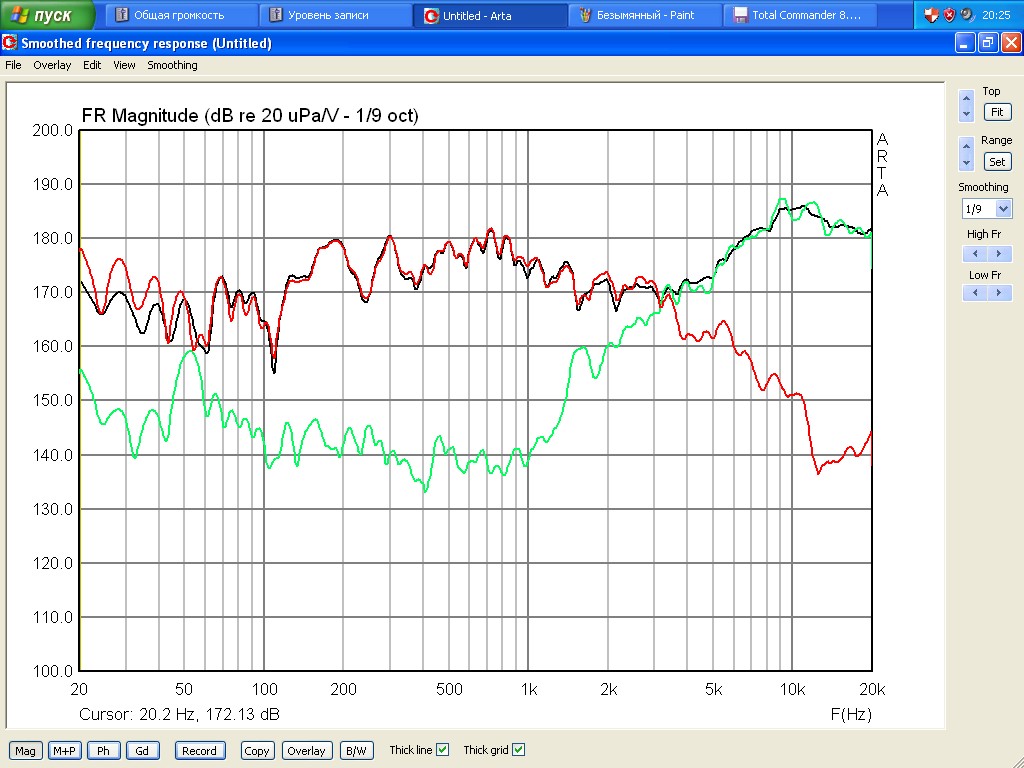The width and height of the screenshot is (1024, 768).
Task: Click the 20k frequency axis label
Action: 872,690
